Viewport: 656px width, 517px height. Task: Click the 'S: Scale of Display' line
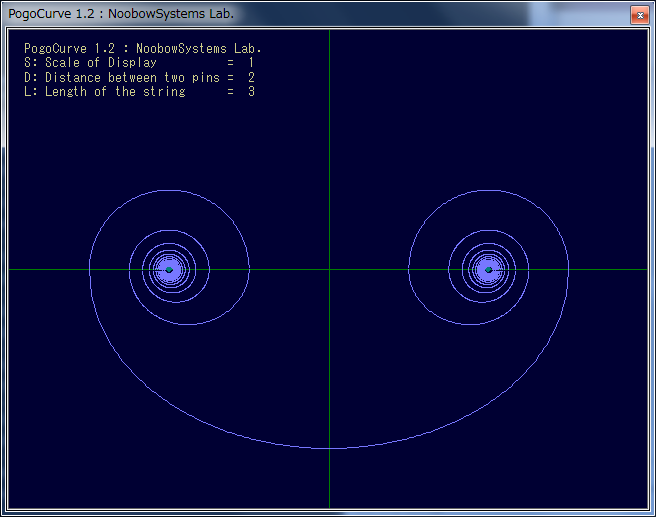tap(139, 63)
